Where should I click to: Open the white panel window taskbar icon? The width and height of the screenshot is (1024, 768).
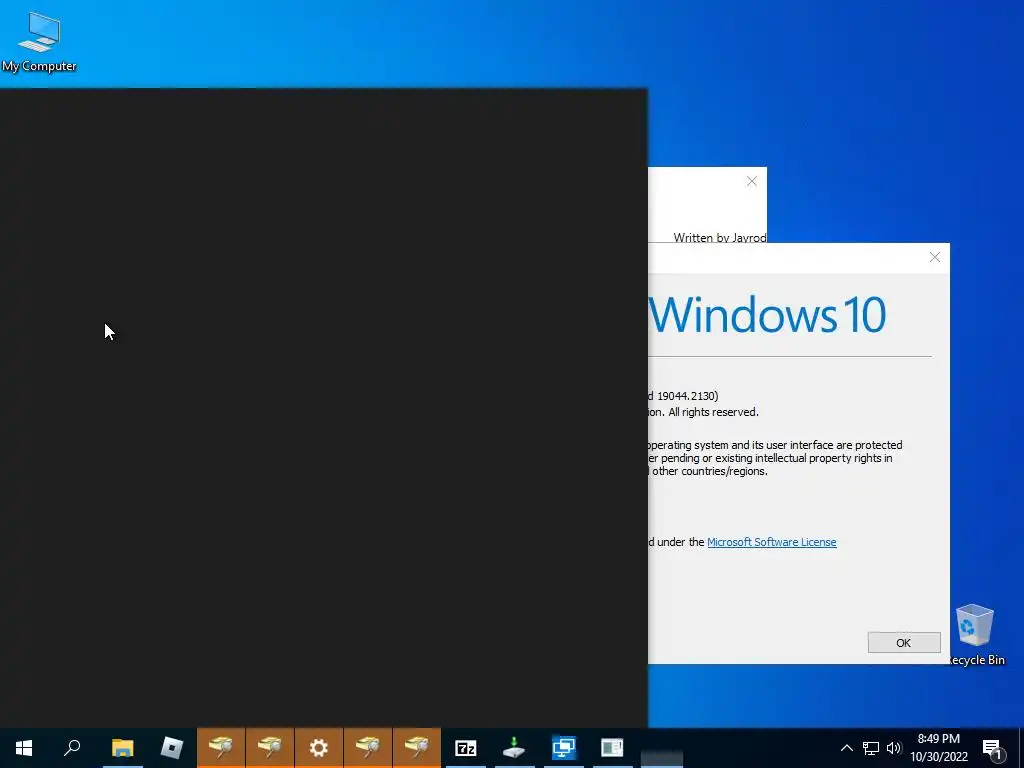[613, 748]
